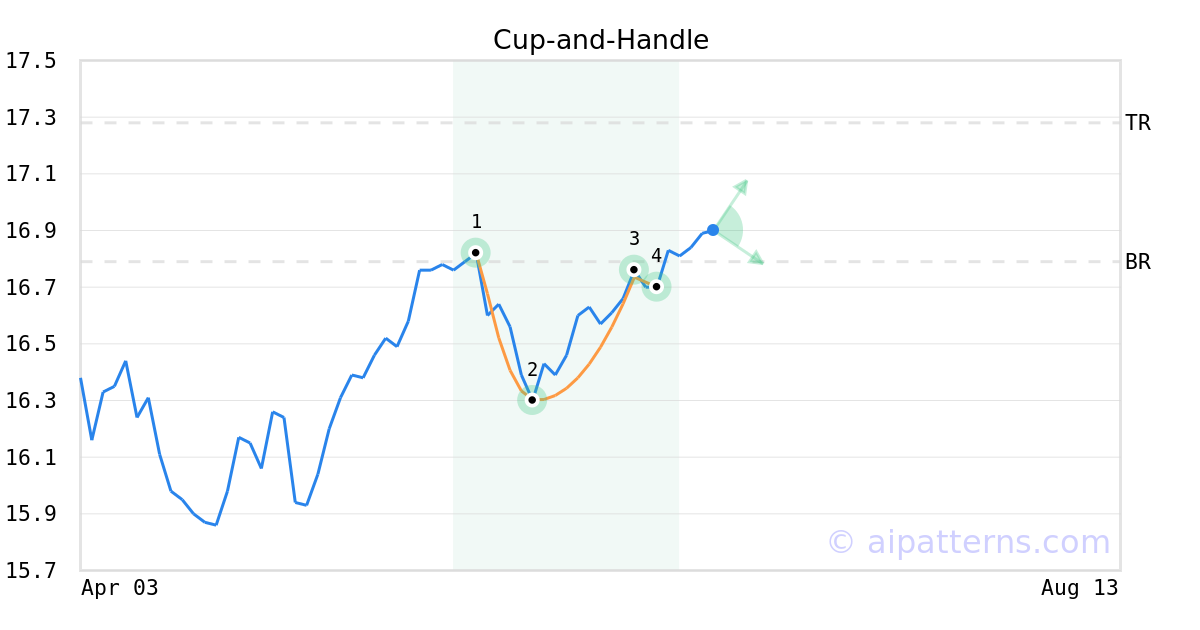The width and height of the screenshot is (1200, 630).
Task: Click the 15.7 y-axis label
Action: (x=31, y=571)
